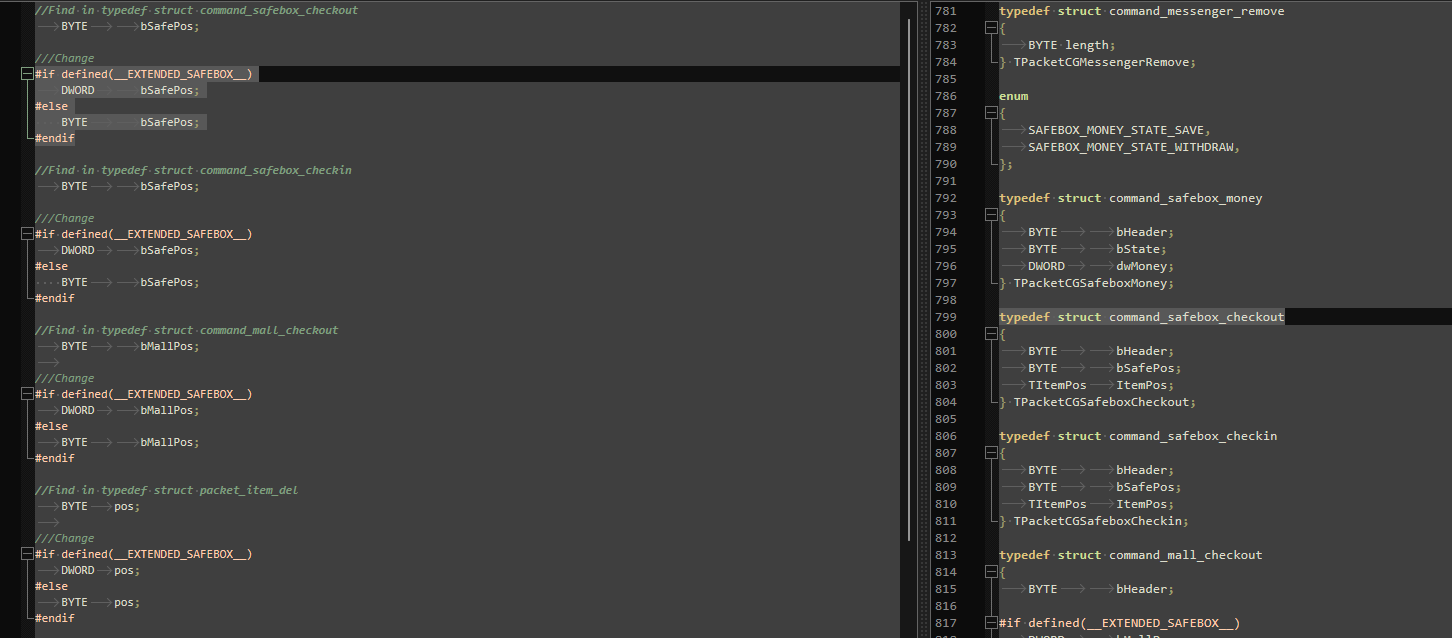Click line number 799 in the gutter
This screenshot has width=1452, height=638.
click(945, 317)
